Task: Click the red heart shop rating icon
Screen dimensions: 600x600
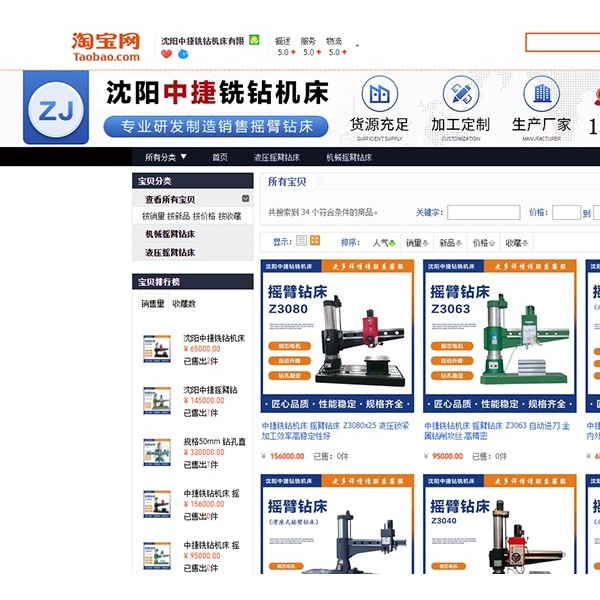Action: [166, 54]
